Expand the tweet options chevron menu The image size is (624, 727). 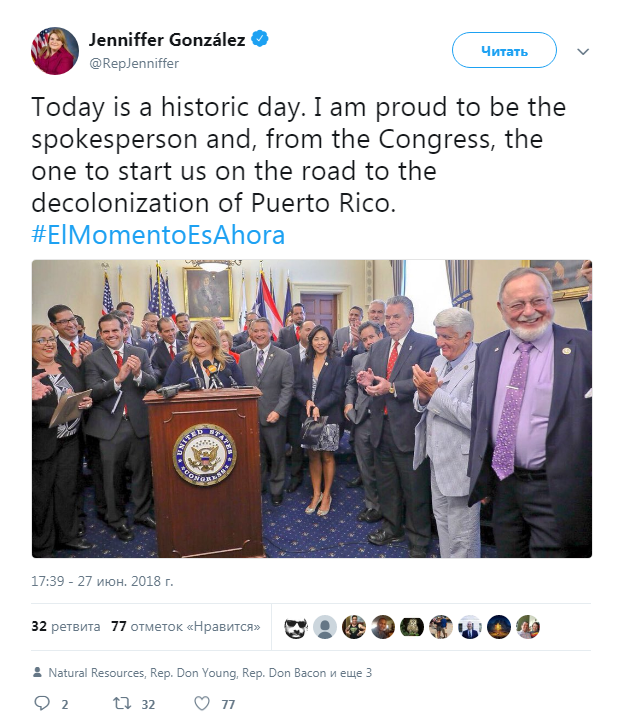(x=584, y=51)
